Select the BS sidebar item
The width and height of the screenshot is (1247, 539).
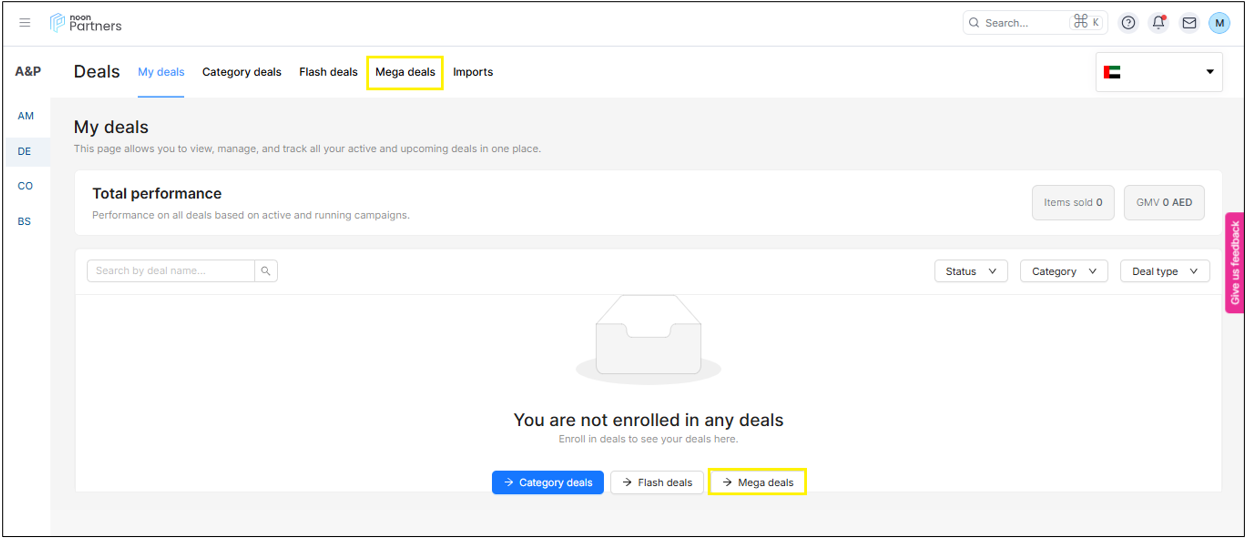click(25, 221)
